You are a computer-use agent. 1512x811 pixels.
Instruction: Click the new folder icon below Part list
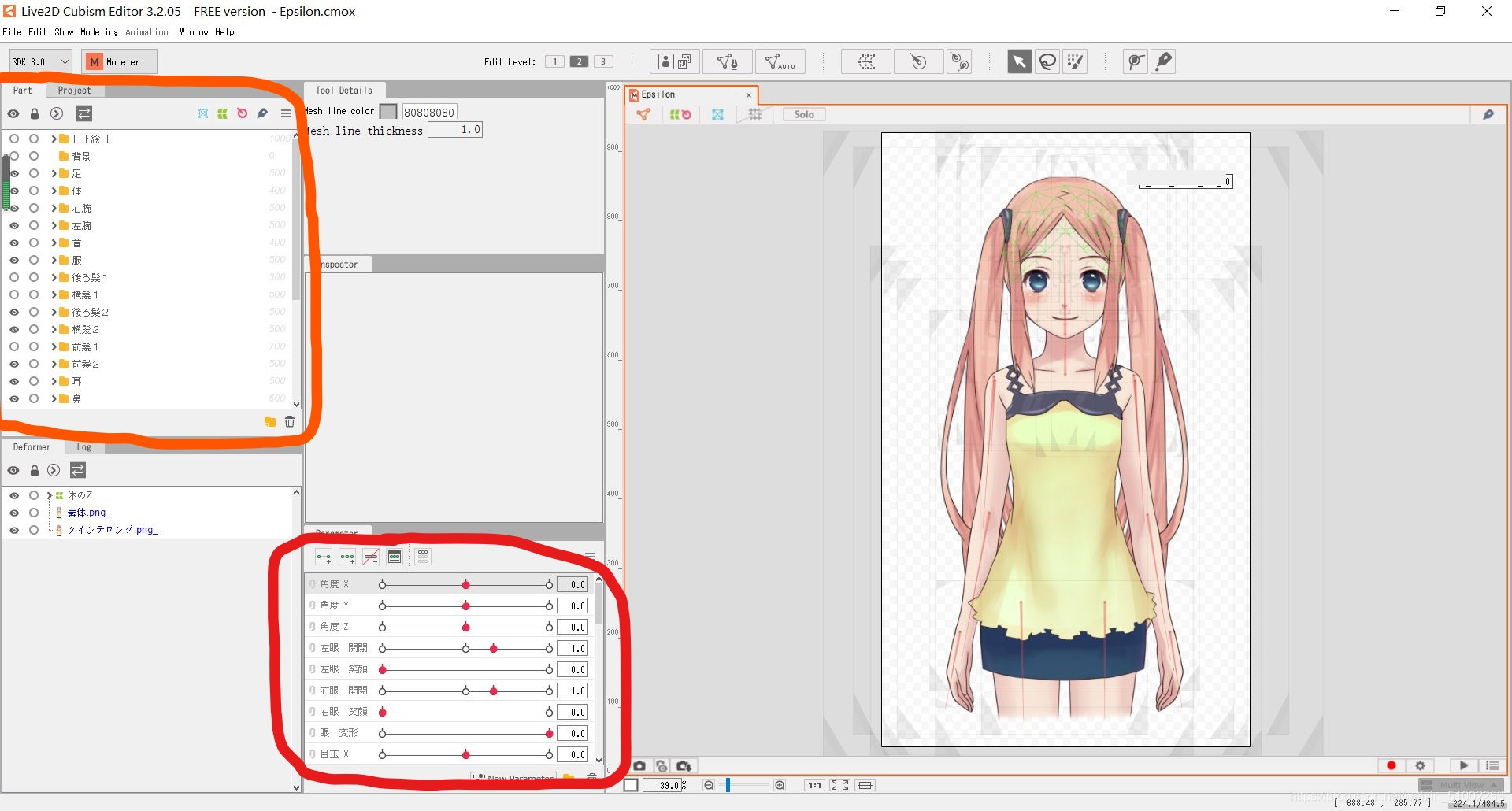[270, 421]
